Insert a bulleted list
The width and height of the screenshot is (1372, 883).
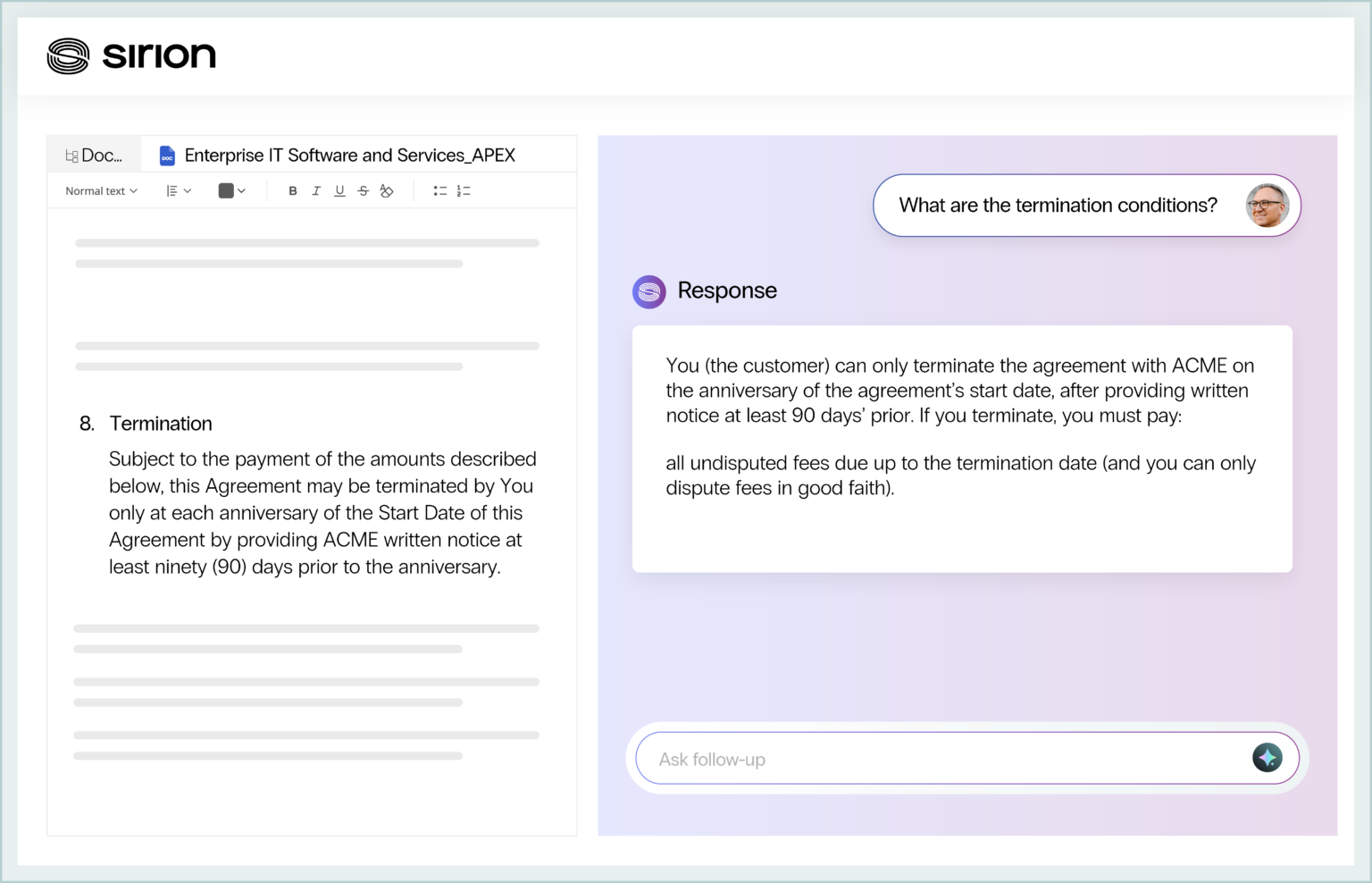(439, 191)
